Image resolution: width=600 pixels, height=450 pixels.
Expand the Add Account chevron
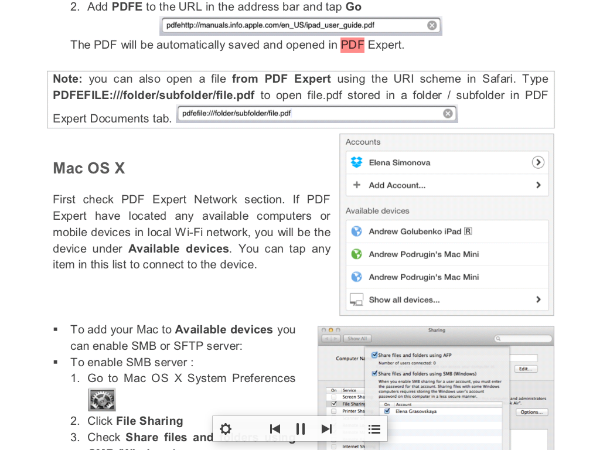[x=538, y=185]
